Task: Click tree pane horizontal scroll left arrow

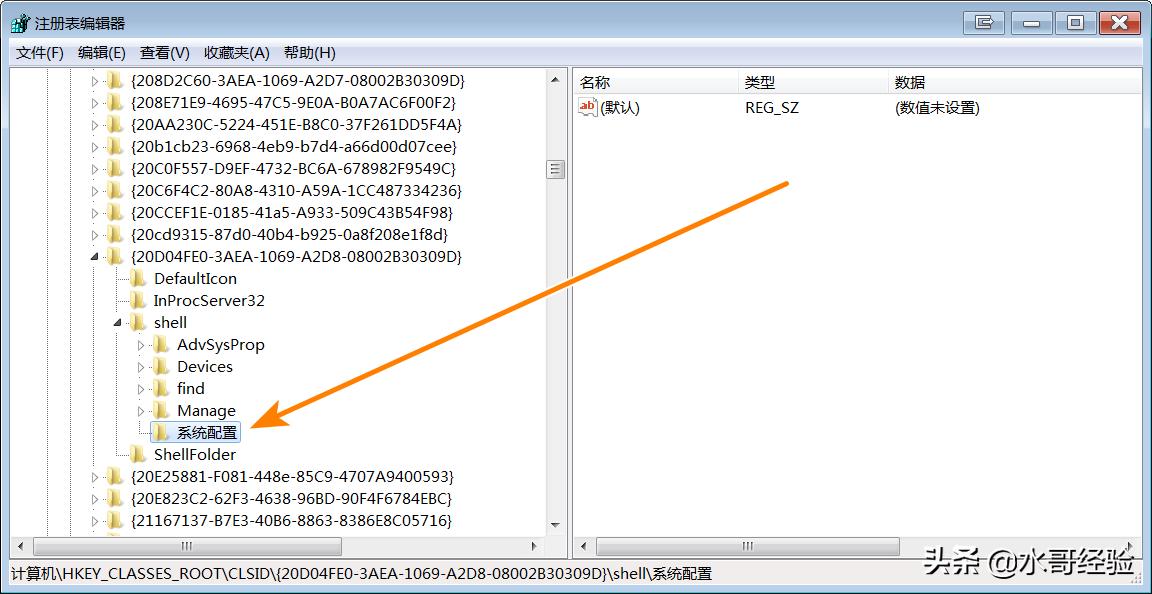Action: tap(20, 547)
